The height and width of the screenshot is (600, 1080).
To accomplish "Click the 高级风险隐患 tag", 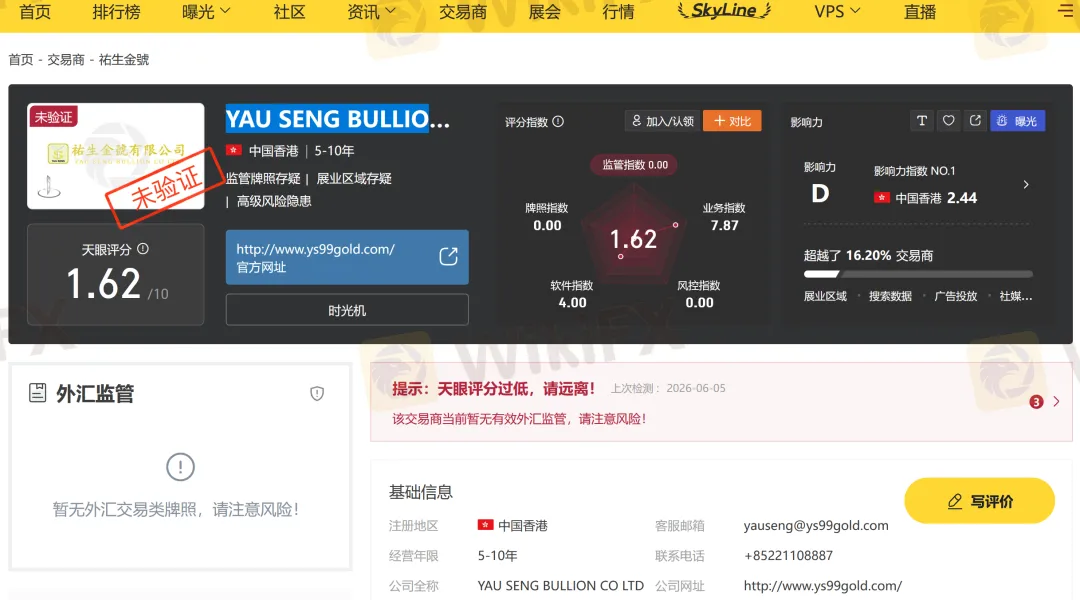I will point(274,201).
